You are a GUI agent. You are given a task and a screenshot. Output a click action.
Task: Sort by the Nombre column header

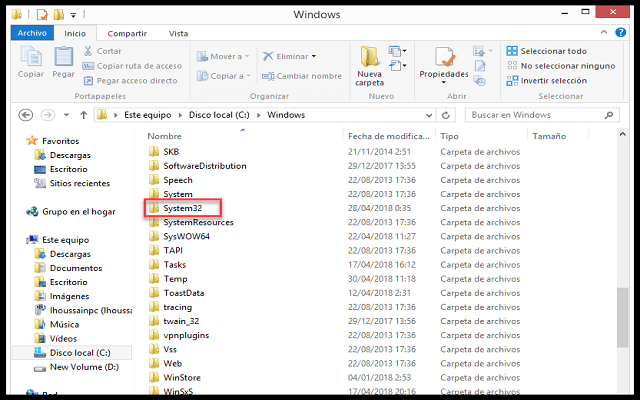(x=164, y=135)
